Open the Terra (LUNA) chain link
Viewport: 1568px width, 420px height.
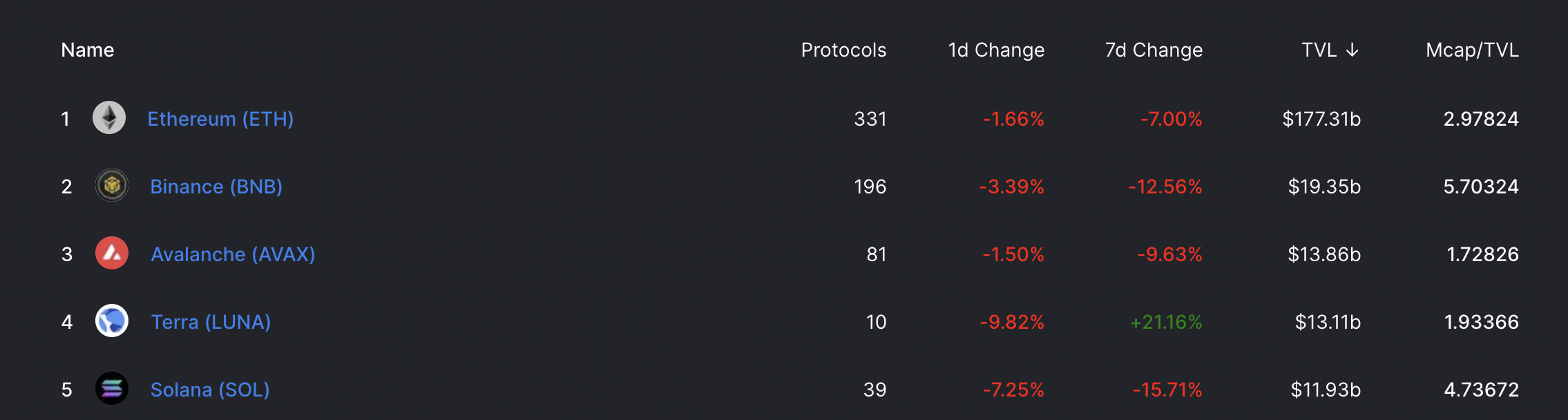(x=211, y=322)
